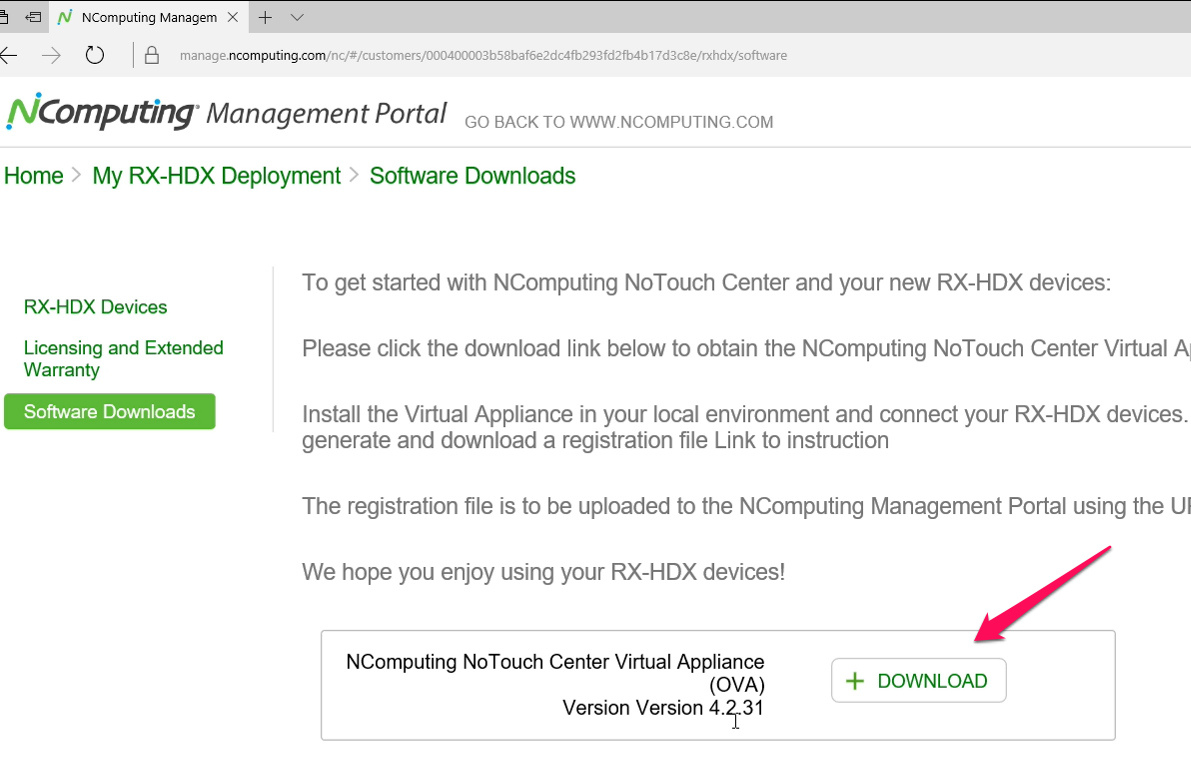Click the plus icon in the Download button
Screen dimensions: 1191x783
[x=855, y=681]
